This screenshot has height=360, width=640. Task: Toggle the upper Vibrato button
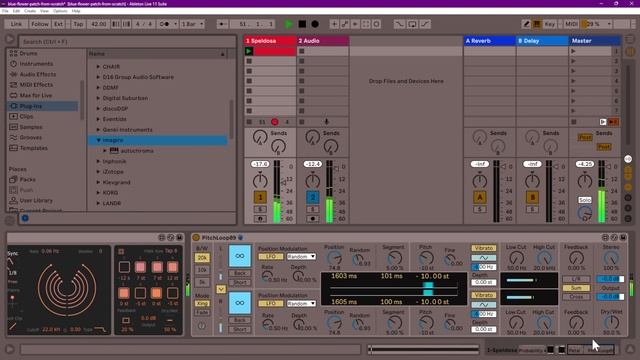[x=484, y=248]
